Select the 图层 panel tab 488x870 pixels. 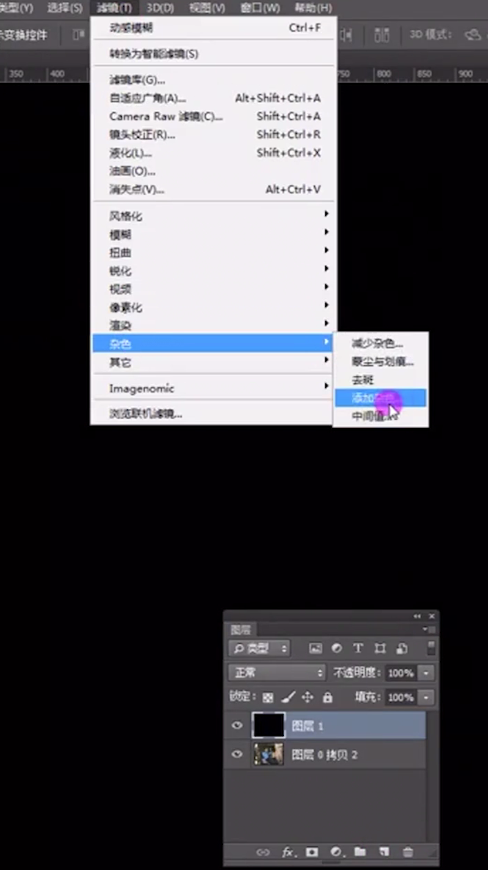click(x=241, y=630)
